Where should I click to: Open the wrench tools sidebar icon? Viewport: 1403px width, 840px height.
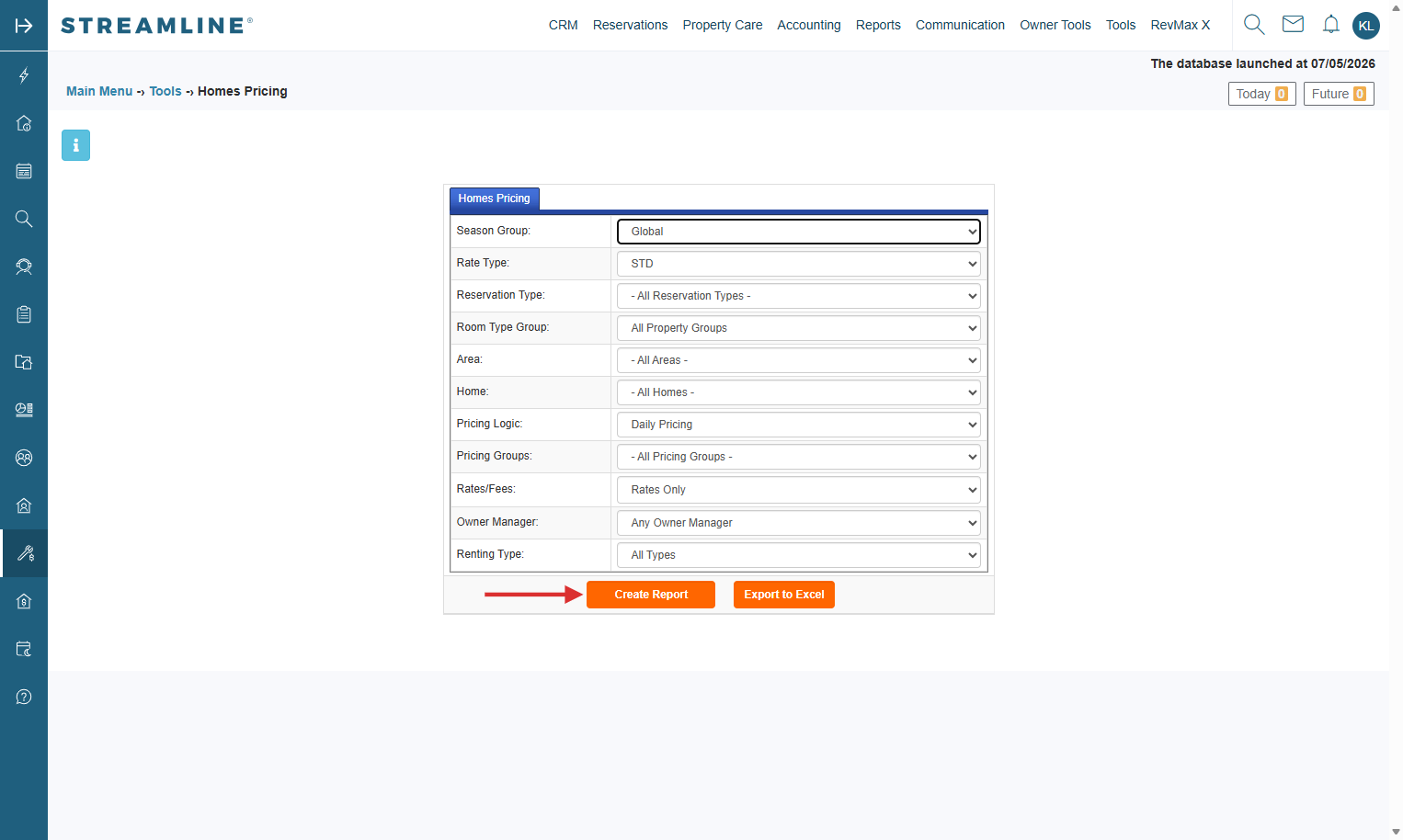[x=24, y=553]
